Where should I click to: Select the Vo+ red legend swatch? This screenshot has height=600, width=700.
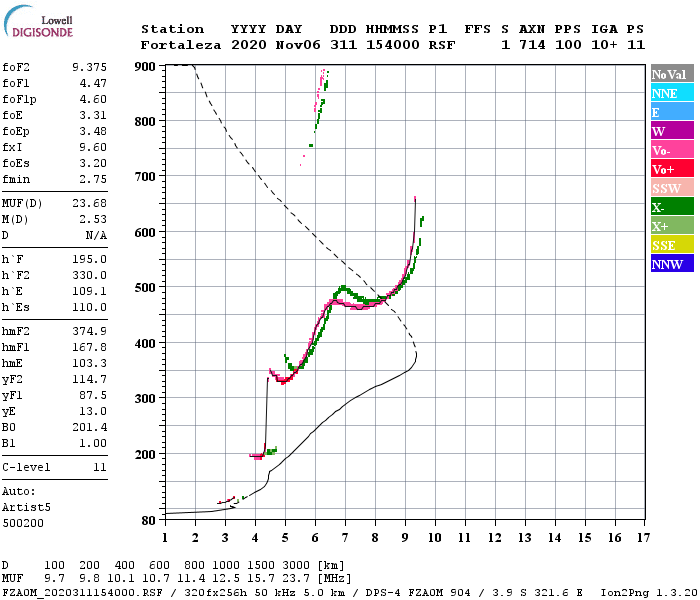pyautogui.click(x=672, y=169)
